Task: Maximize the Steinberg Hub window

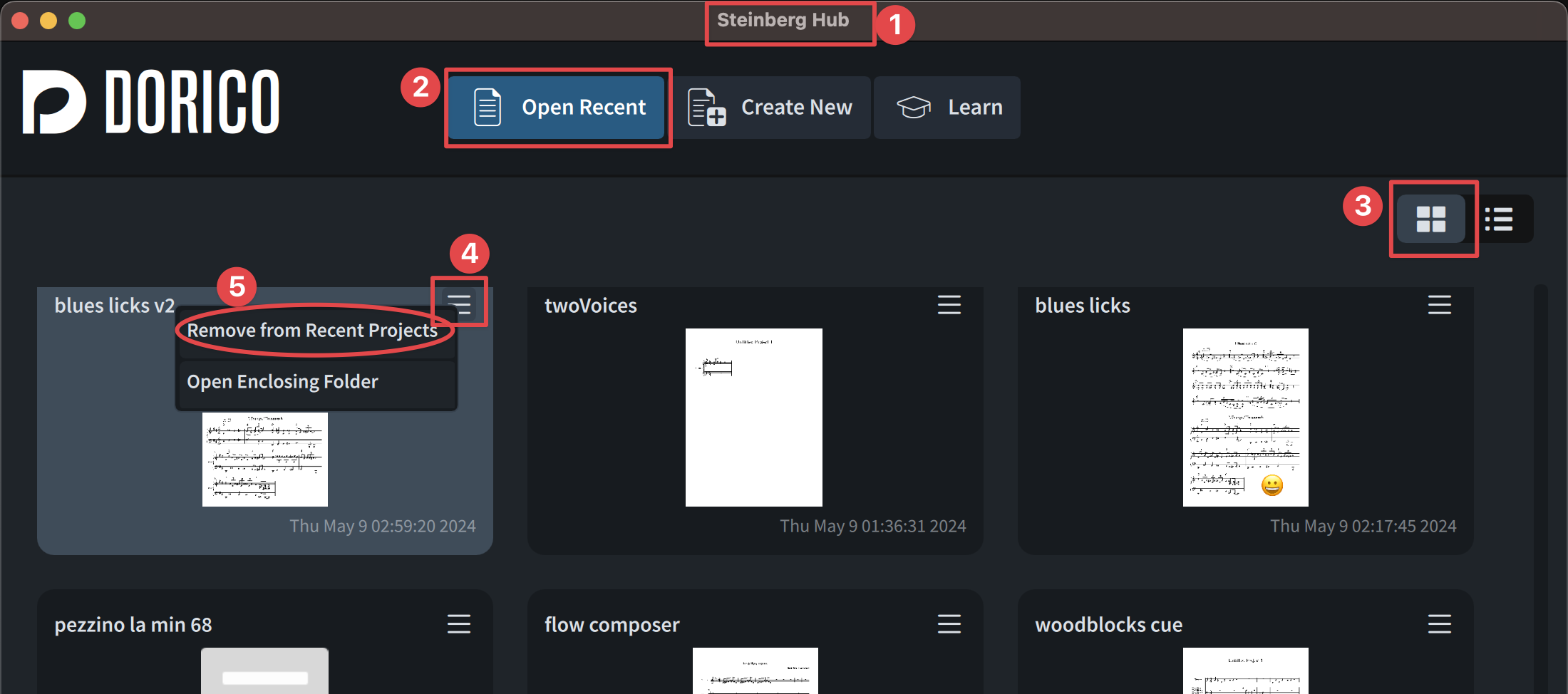Action: (77, 21)
